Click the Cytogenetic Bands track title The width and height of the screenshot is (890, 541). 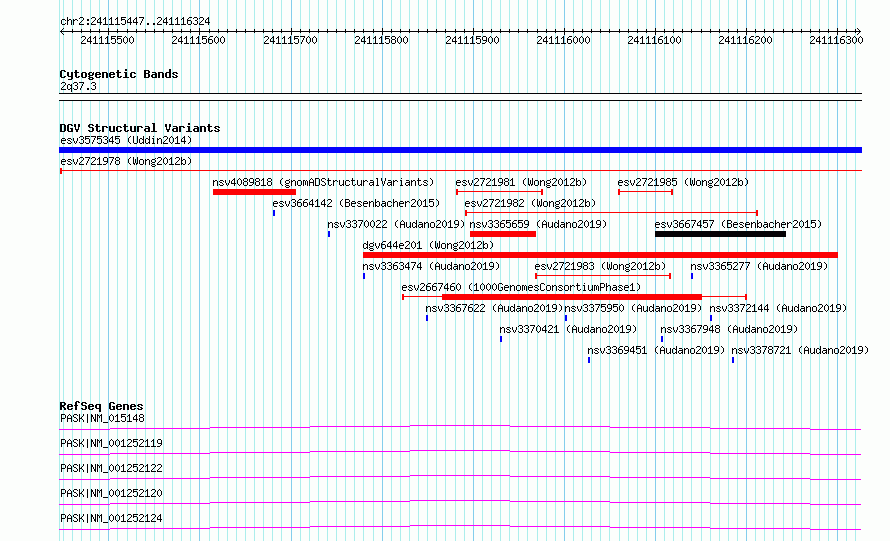[x=119, y=74]
